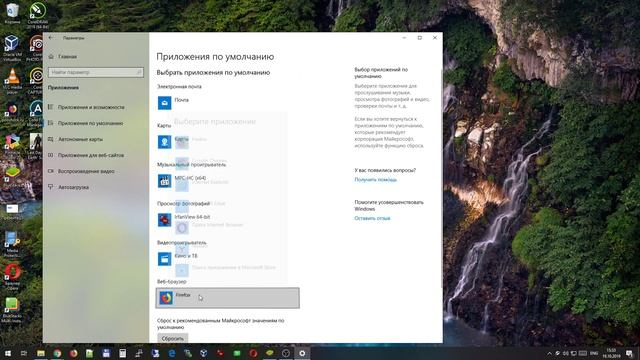Image resolution: width=640 pixels, height=360 pixels.
Task: Open the calculator icon on the taskbar
Action: pyautogui.click(x=122, y=353)
